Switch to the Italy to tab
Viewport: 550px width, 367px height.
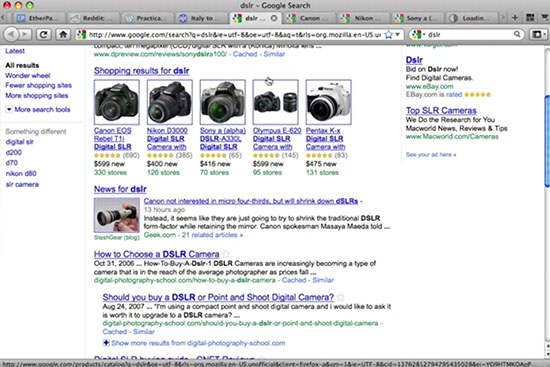[x=201, y=18]
